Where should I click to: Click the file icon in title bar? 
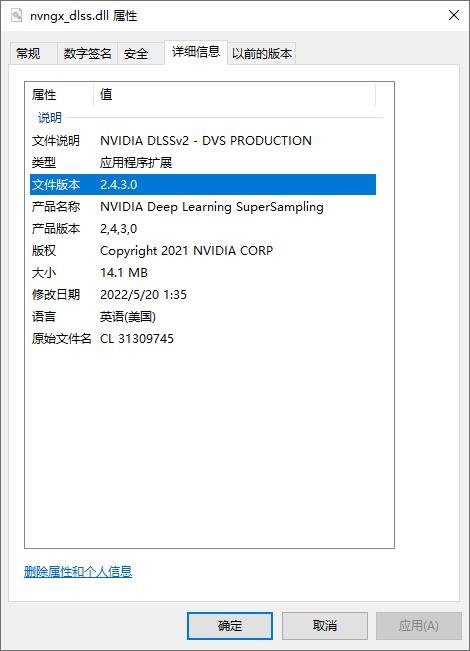click(17, 16)
